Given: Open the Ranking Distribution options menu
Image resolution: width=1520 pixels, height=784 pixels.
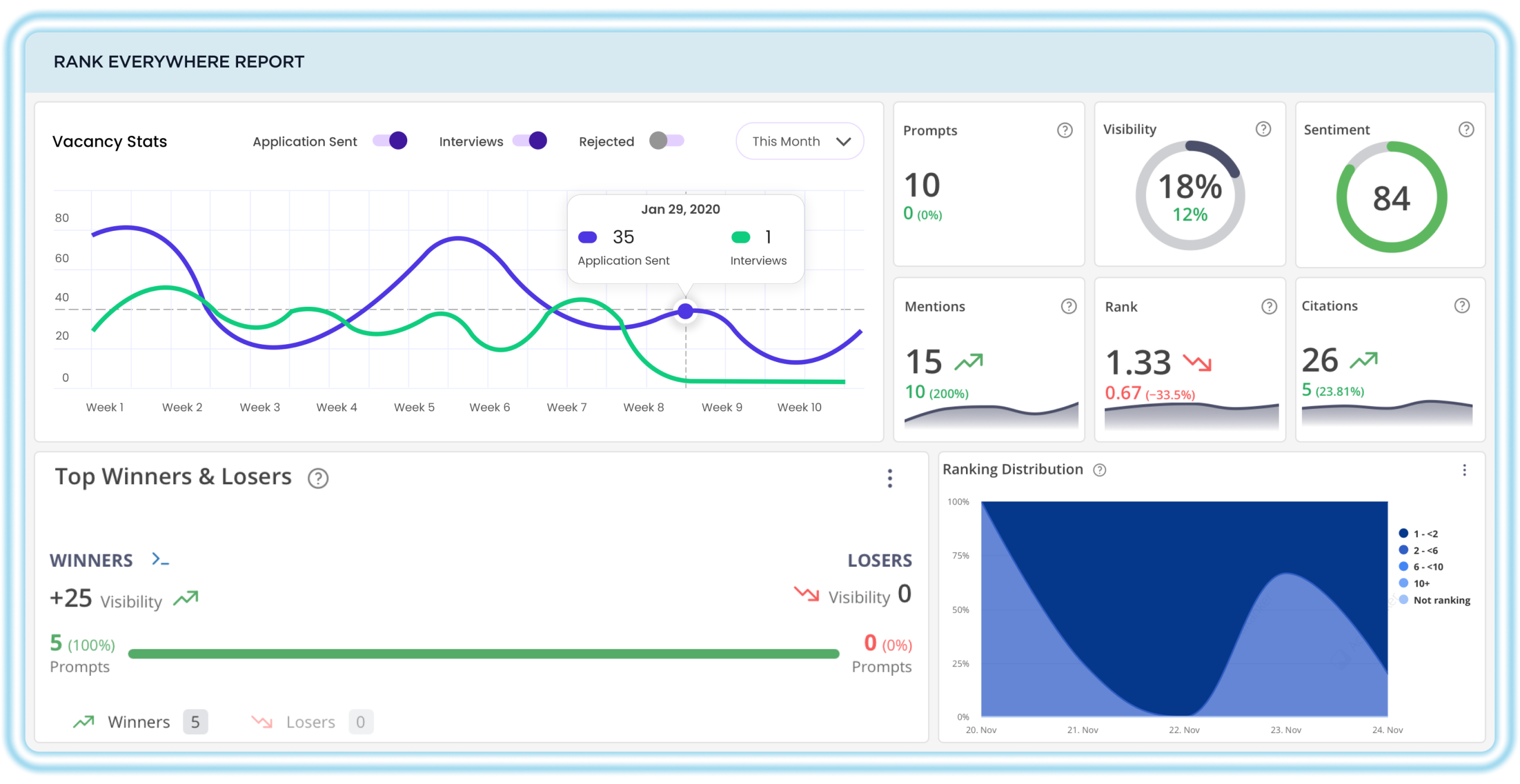Looking at the screenshot, I should [x=1466, y=469].
